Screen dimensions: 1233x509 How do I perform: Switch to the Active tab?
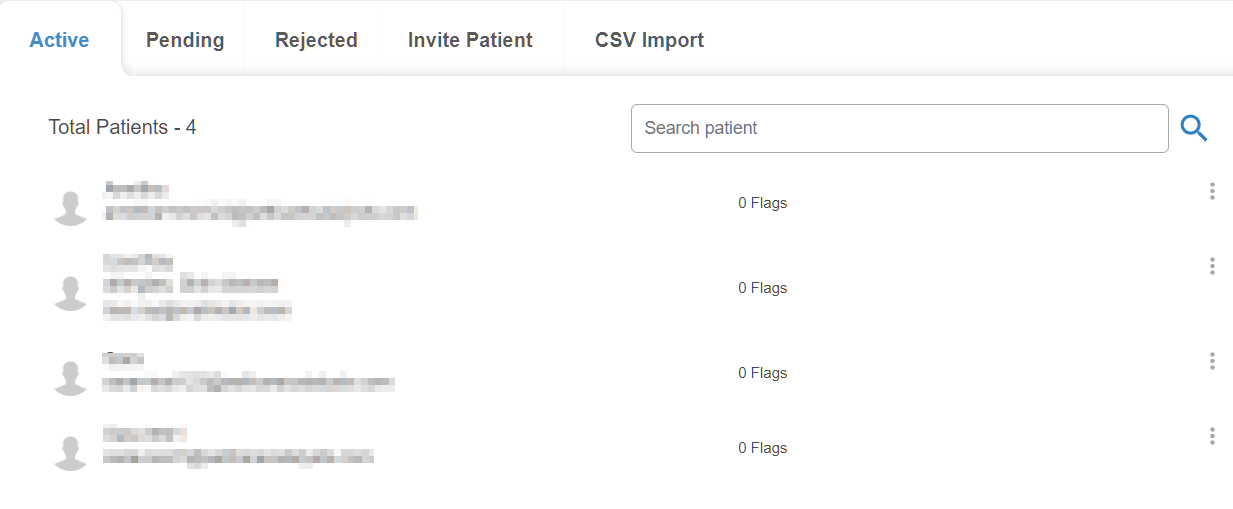(59, 40)
